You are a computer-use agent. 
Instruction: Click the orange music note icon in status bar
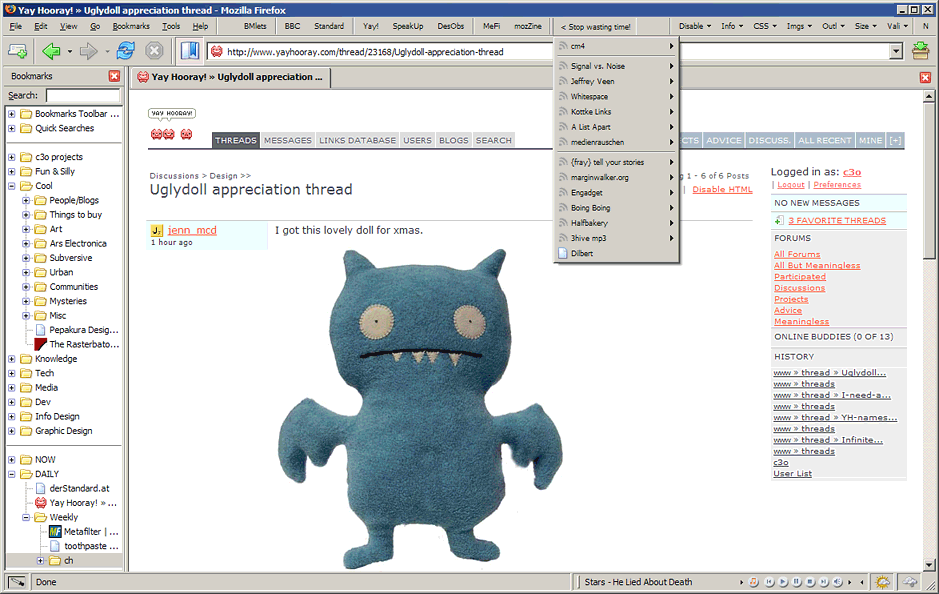754,581
